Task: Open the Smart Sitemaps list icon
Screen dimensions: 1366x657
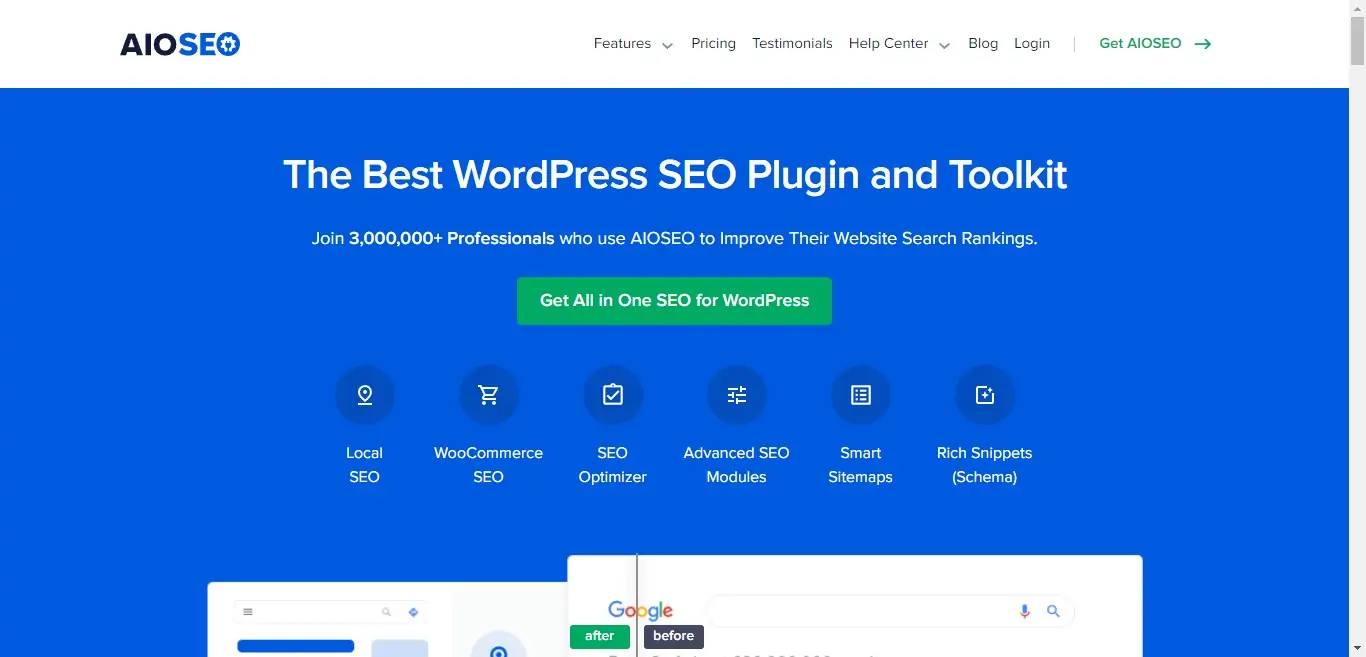Action: tap(861, 395)
